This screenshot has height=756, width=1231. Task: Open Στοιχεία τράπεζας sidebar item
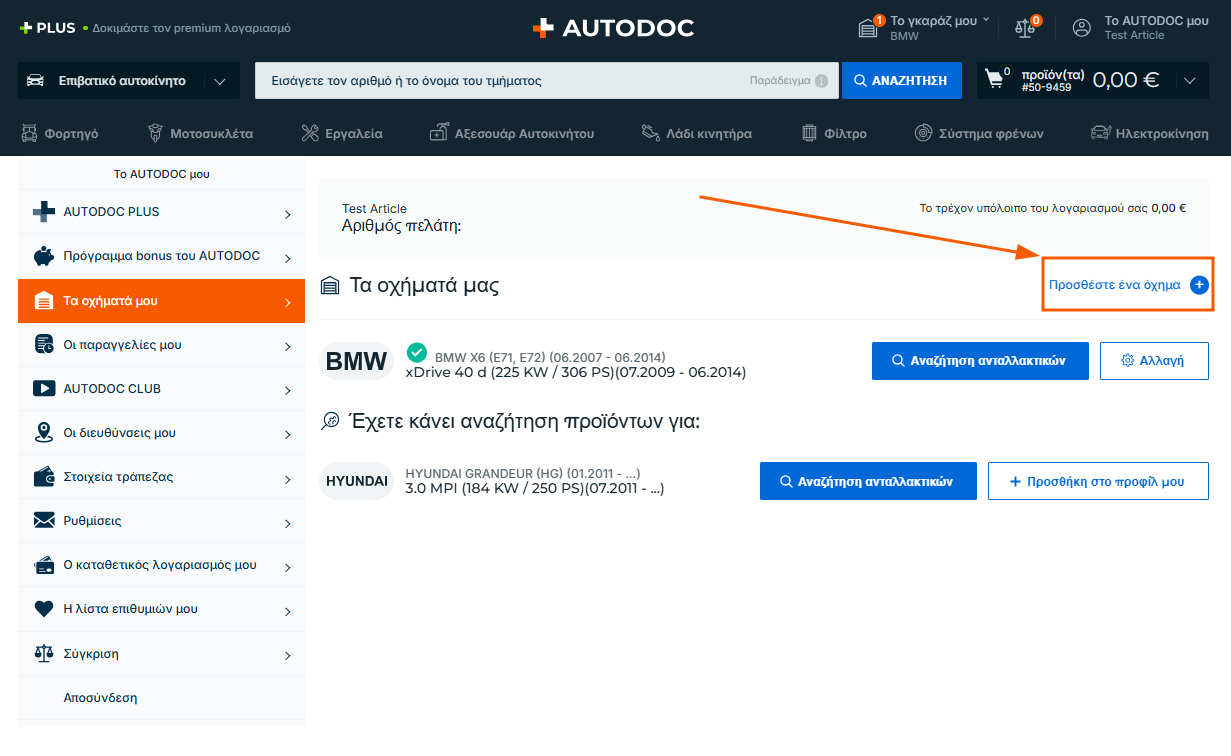161,477
